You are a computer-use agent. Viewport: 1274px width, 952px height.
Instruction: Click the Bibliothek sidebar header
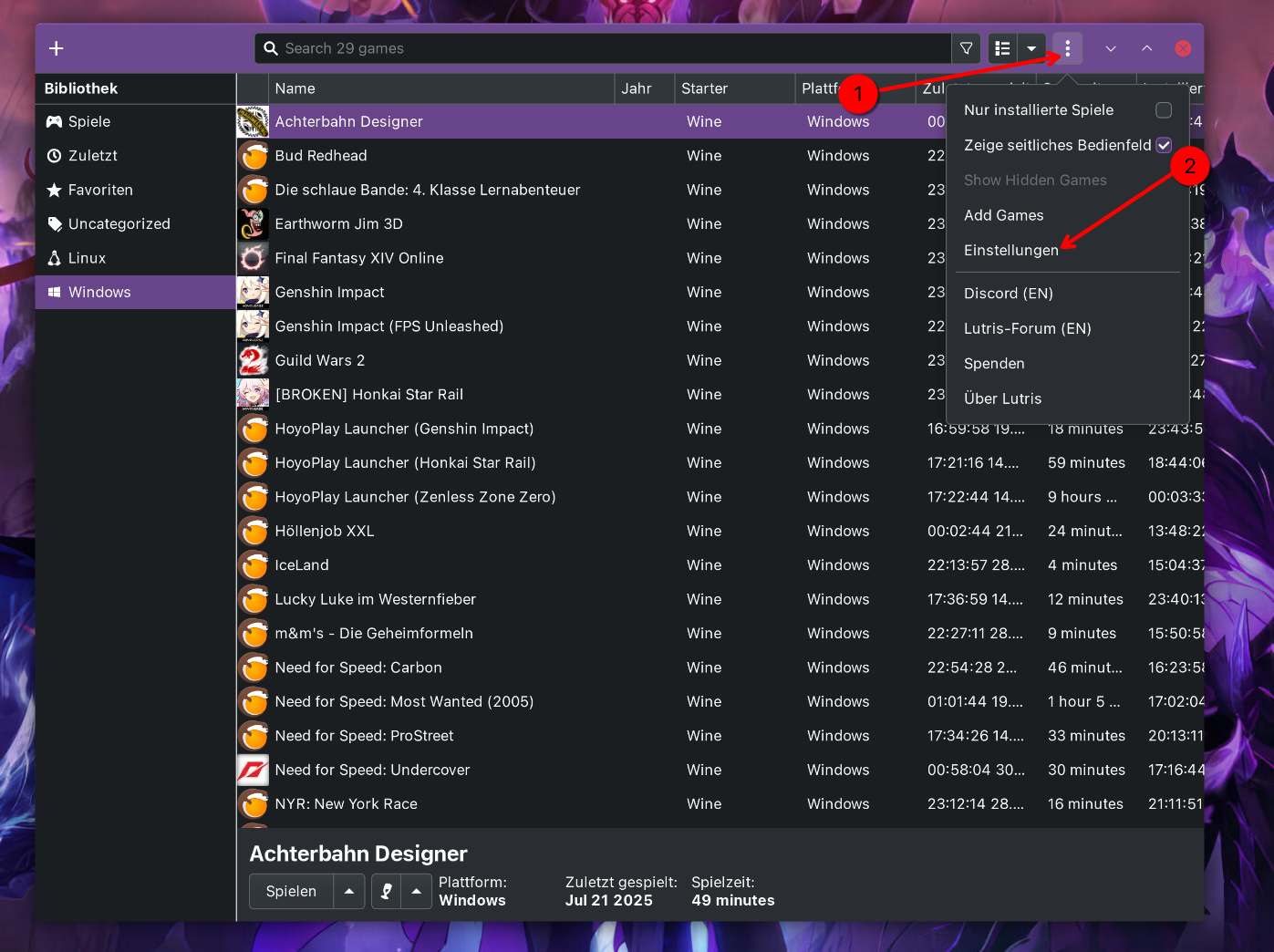(x=135, y=88)
